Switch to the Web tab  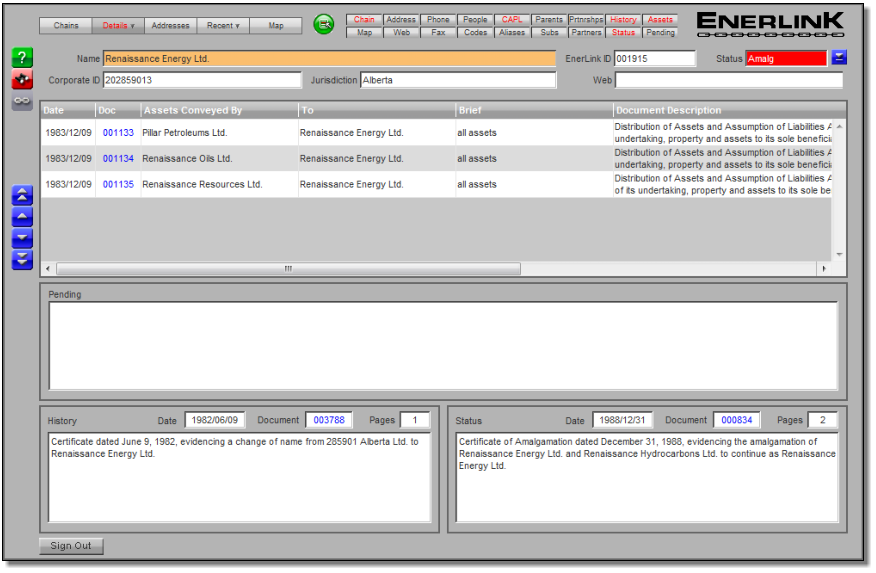[x=401, y=32]
